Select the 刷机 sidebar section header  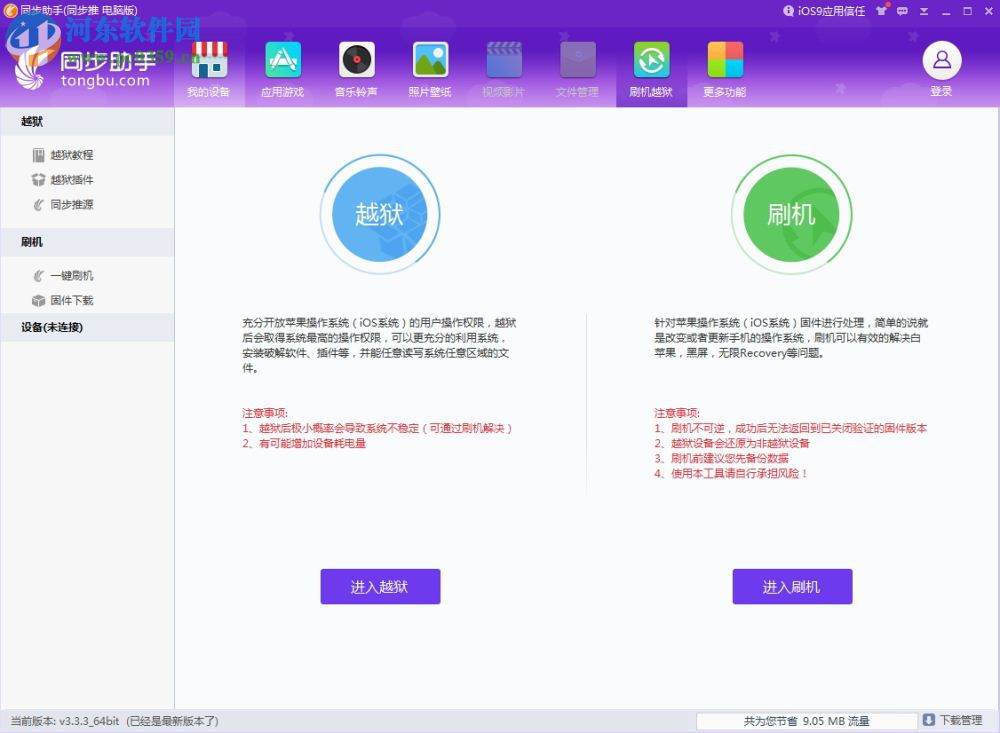(87, 242)
